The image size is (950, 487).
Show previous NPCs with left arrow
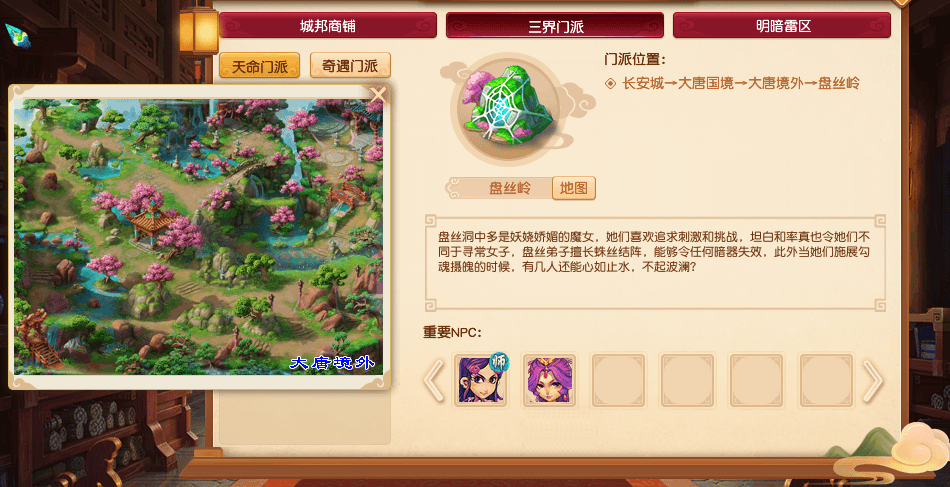(434, 380)
